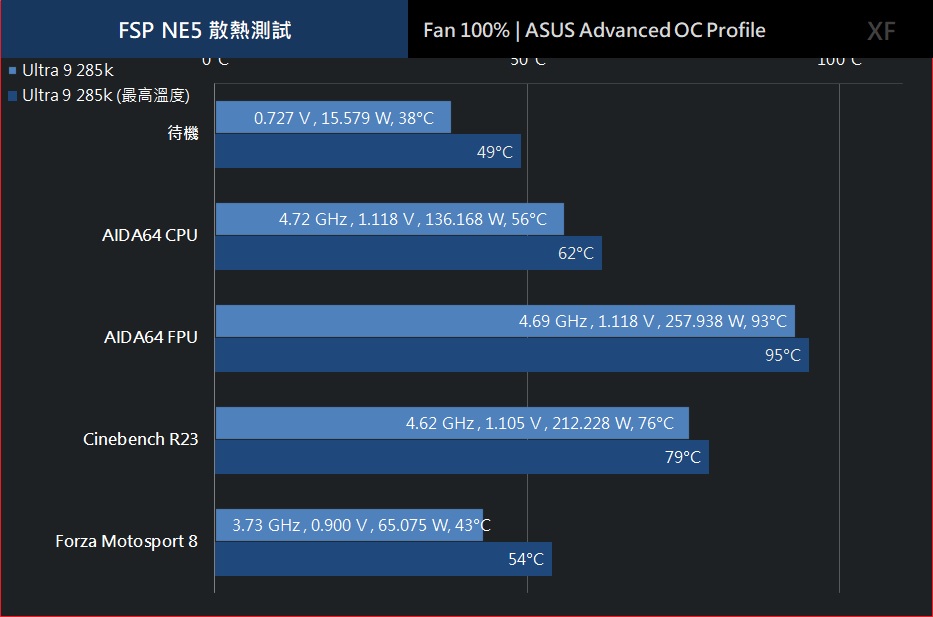Select the XF logo in the header
Viewport: 933px width, 617px height.
click(881, 31)
